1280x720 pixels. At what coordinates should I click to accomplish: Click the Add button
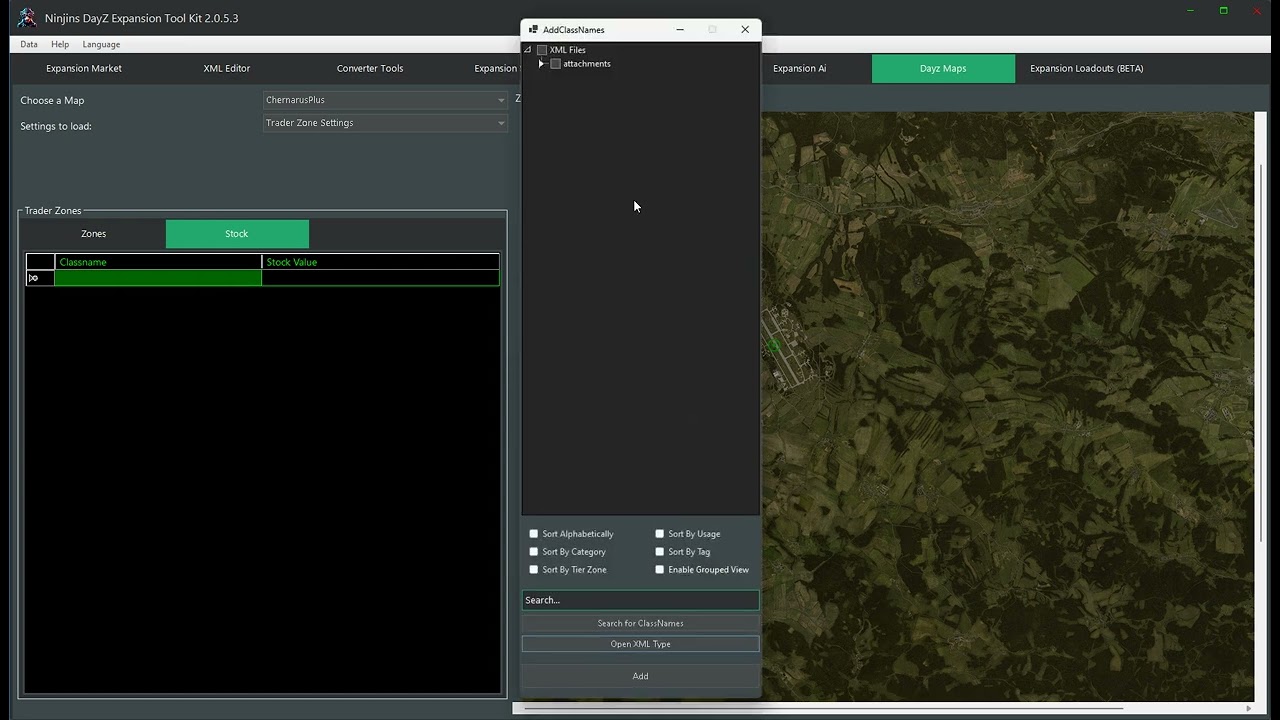point(640,676)
